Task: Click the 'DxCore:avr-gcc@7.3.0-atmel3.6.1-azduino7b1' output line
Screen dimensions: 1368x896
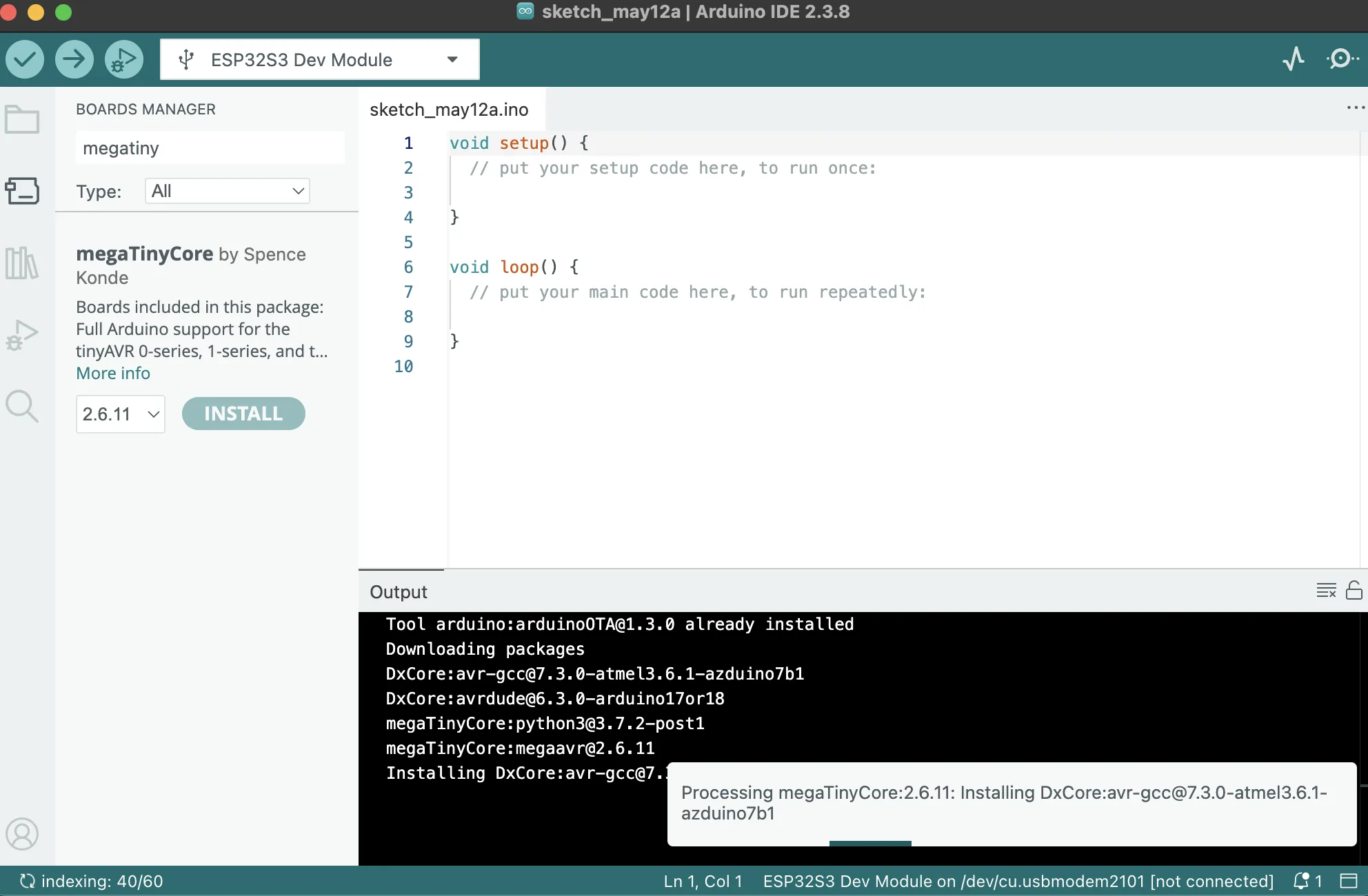Action: (x=595, y=674)
